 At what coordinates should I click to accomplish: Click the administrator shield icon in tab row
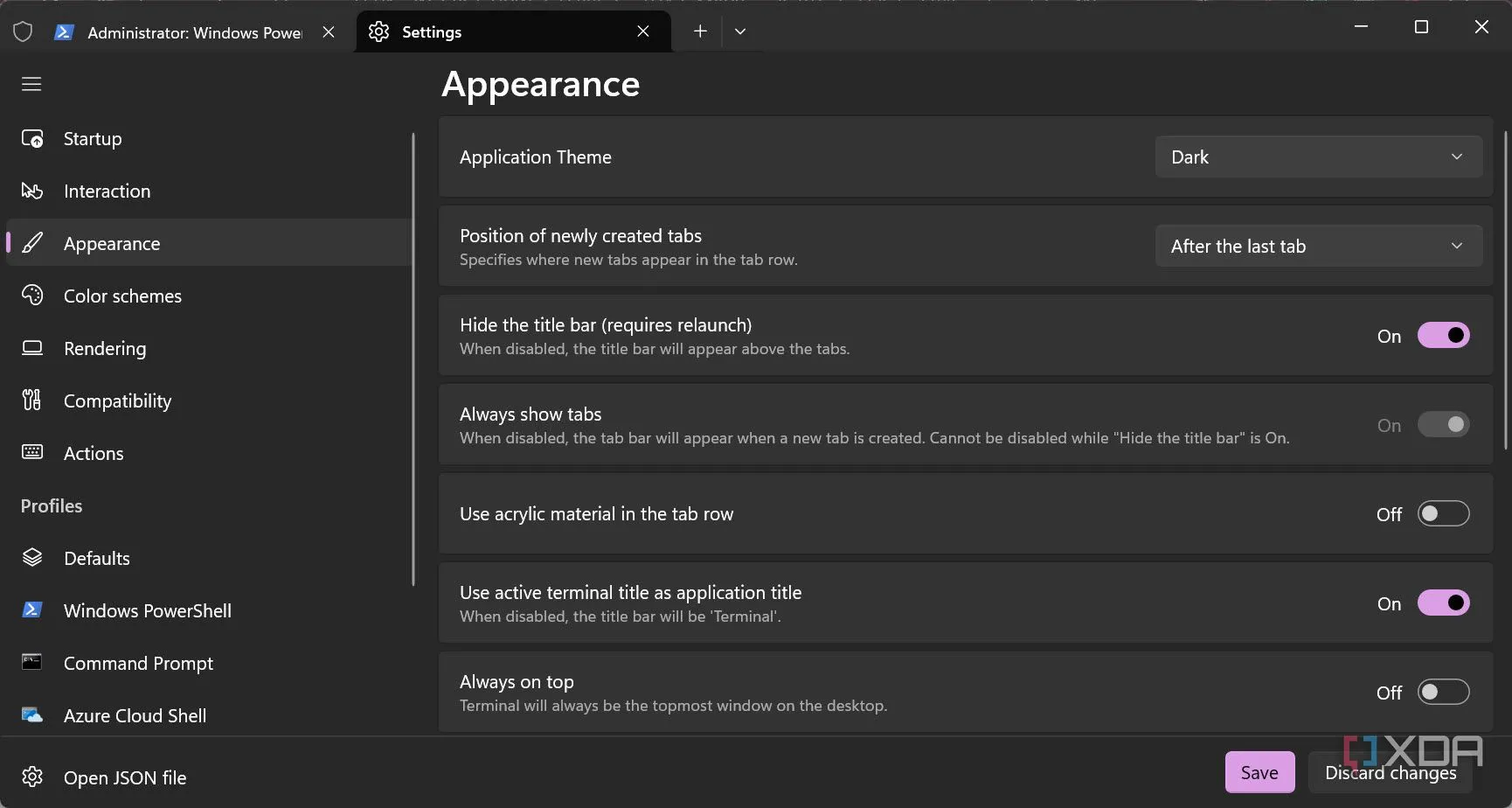coord(23,32)
